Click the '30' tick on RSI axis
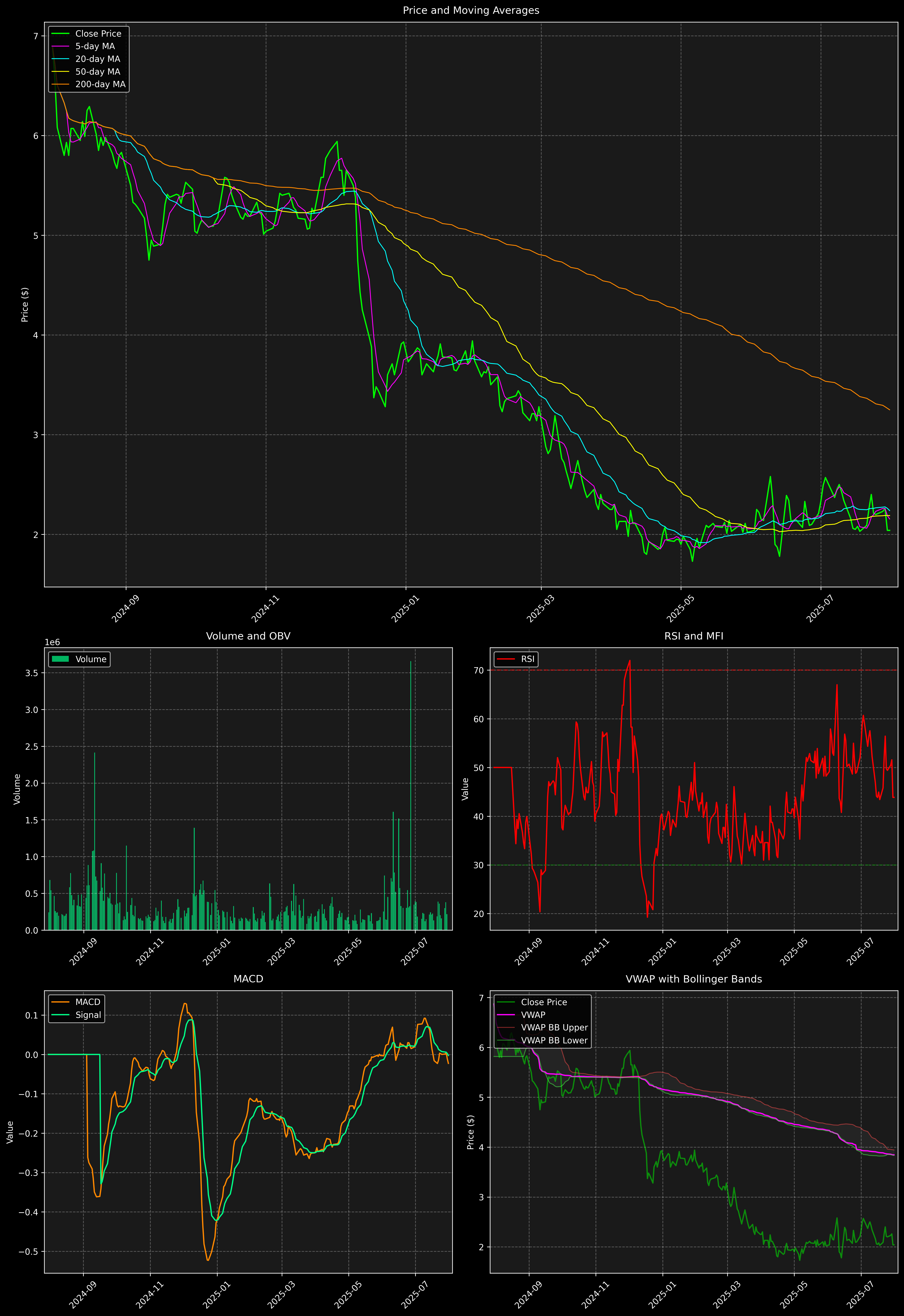 point(479,865)
